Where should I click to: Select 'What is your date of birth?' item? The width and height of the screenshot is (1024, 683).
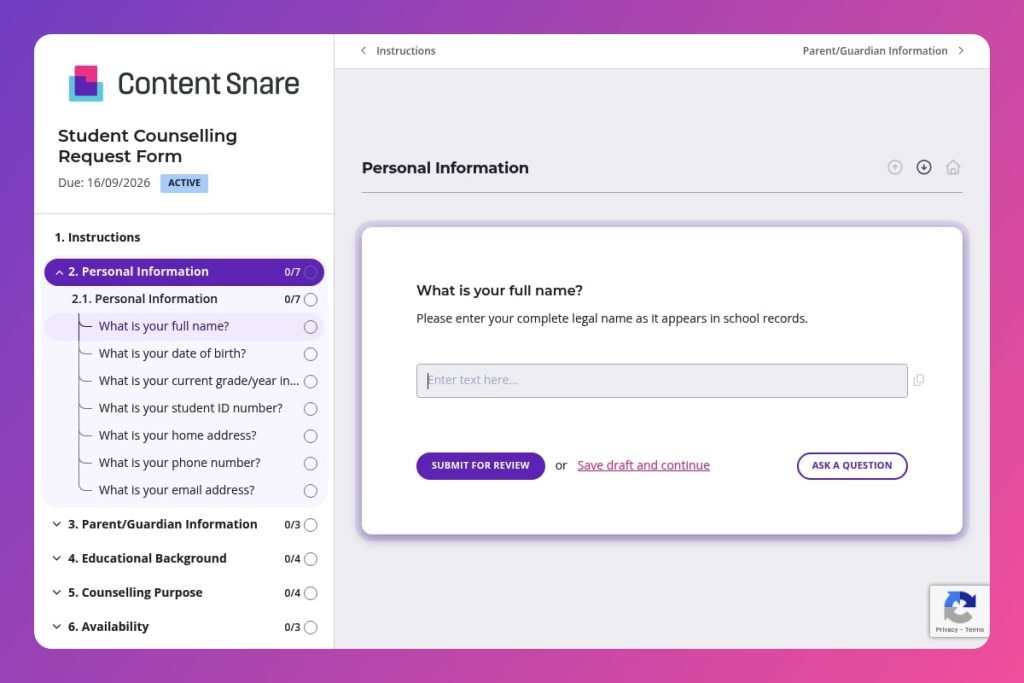pos(172,353)
